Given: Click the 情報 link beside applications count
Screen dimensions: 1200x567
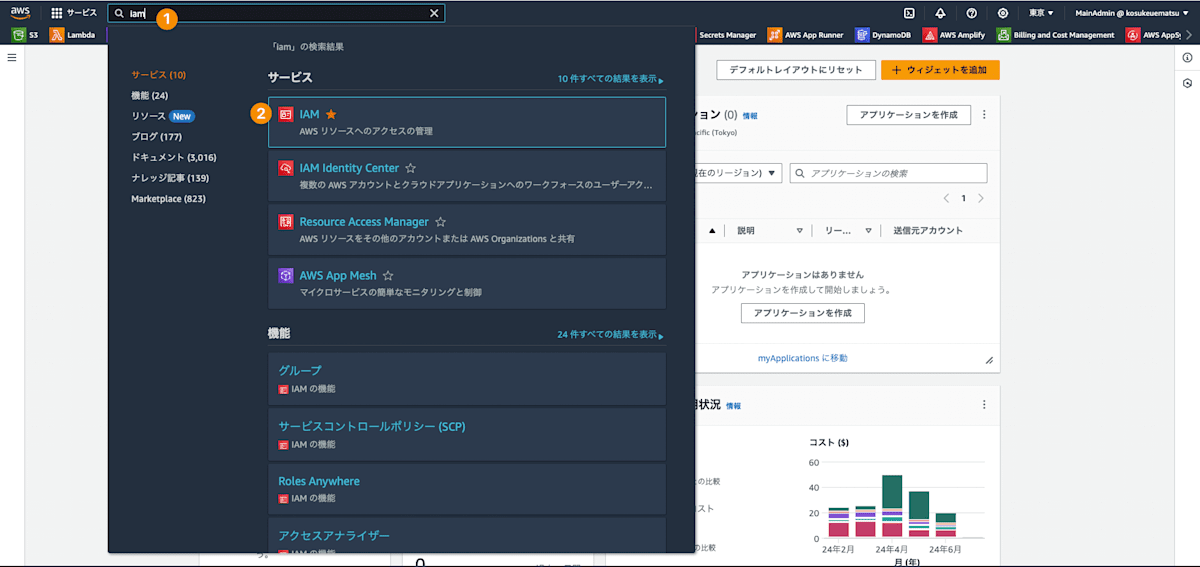Looking at the screenshot, I should (750, 116).
